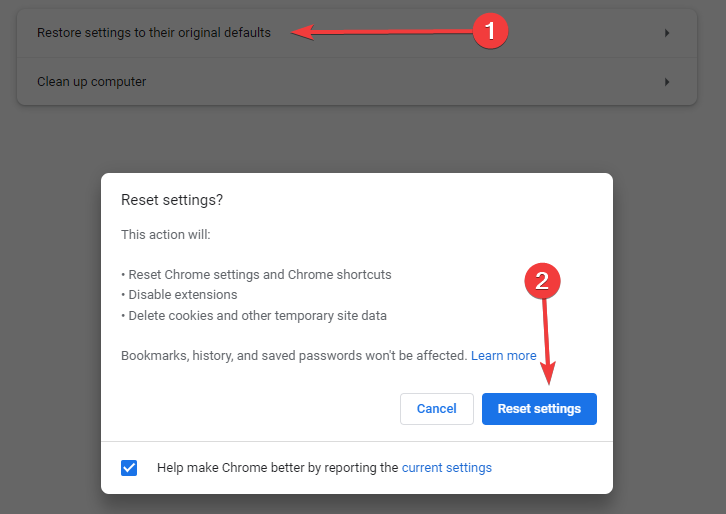Click the 'Reset Chrome settings and Chrome shortcuts' bullet

point(260,275)
